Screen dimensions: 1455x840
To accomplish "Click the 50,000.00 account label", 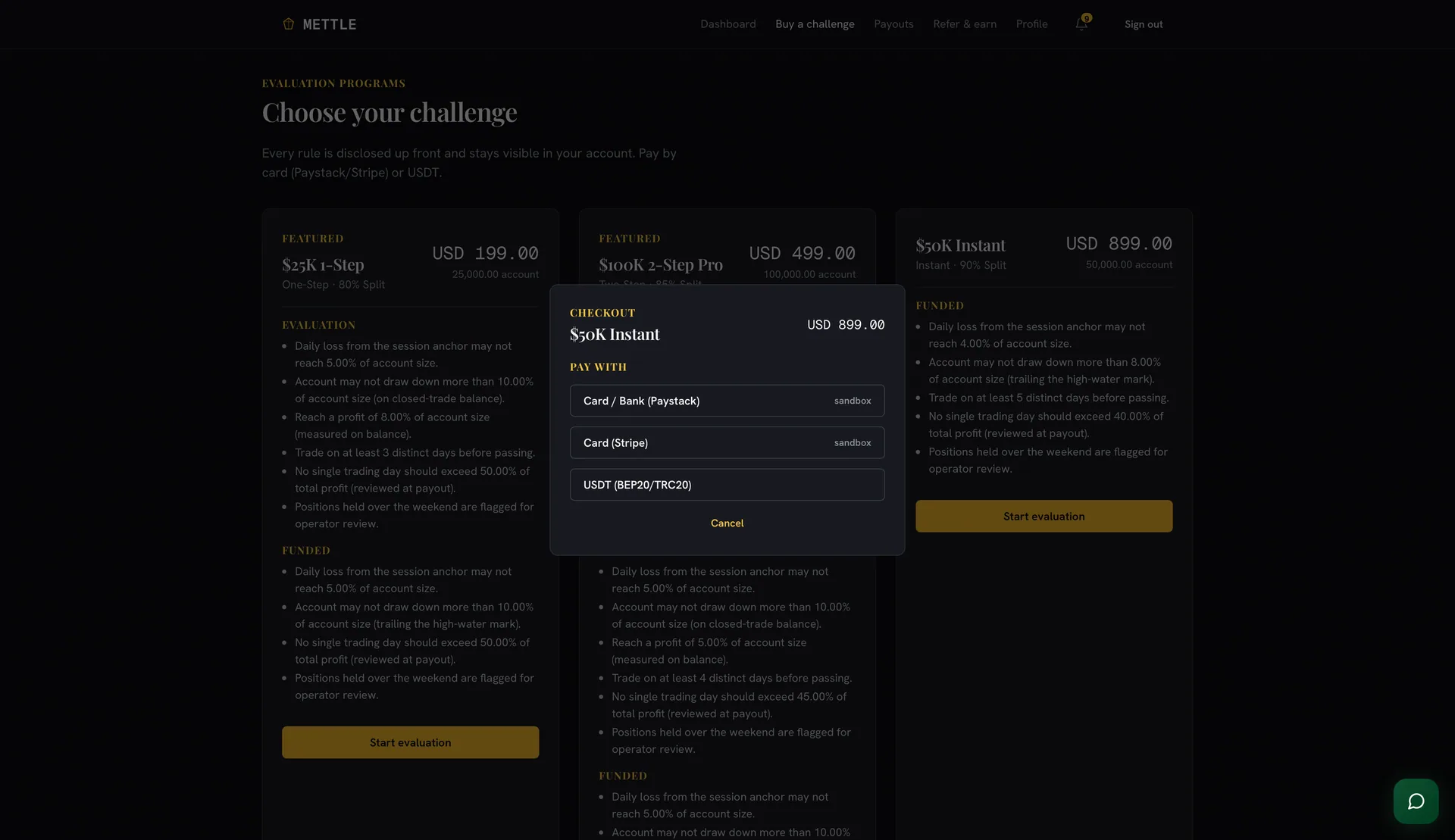I will click(1128, 264).
